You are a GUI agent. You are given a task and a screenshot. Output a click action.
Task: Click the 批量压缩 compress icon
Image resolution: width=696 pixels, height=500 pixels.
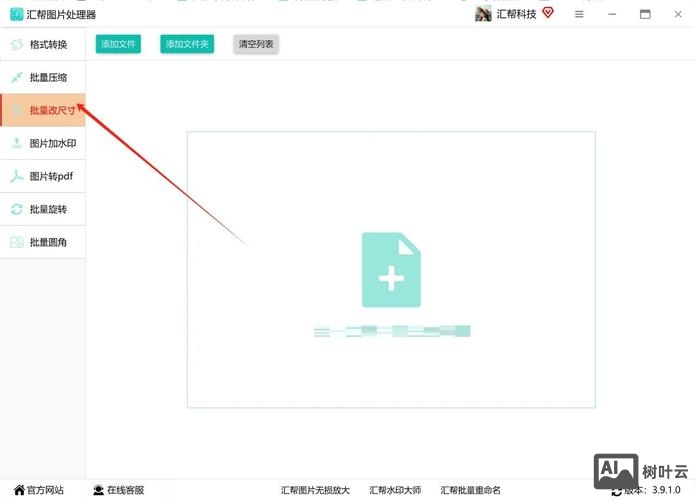point(17,78)
